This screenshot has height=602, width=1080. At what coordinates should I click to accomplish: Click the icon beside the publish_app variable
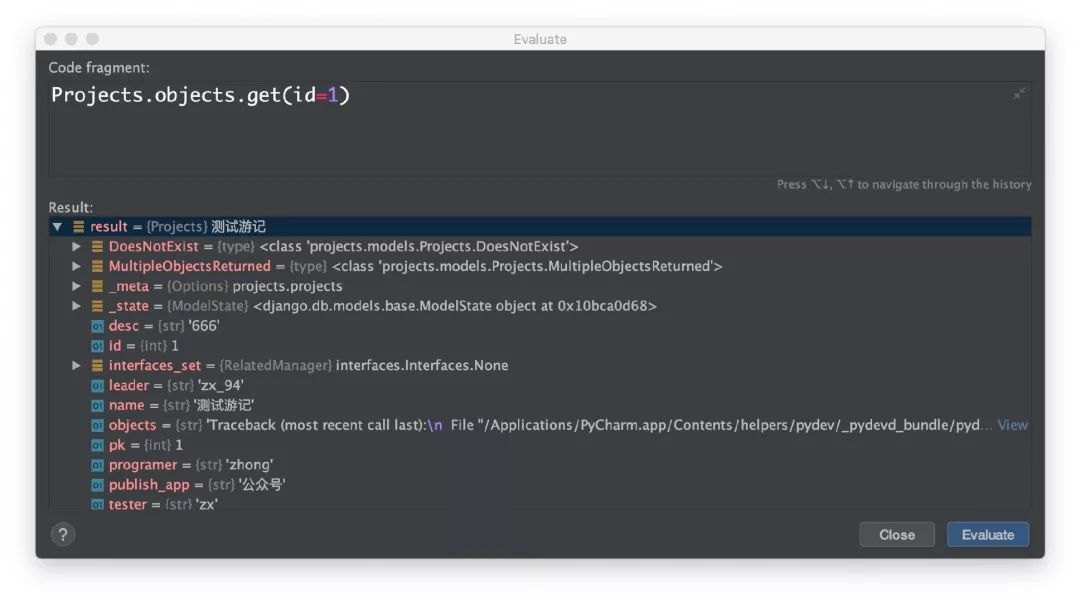pos(97,485)
